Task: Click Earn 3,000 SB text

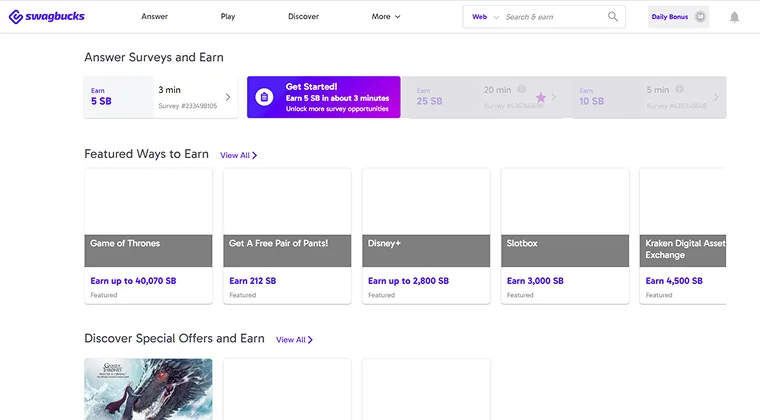Action: click(x=535, y=281)
